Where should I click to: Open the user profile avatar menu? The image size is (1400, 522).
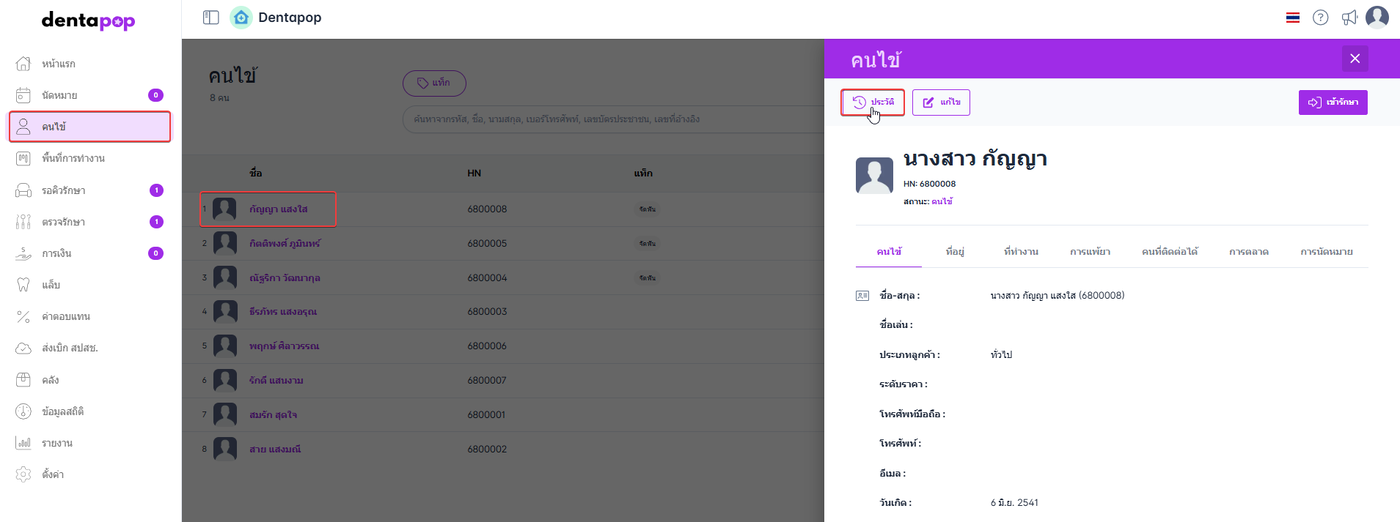[1378, 18]
